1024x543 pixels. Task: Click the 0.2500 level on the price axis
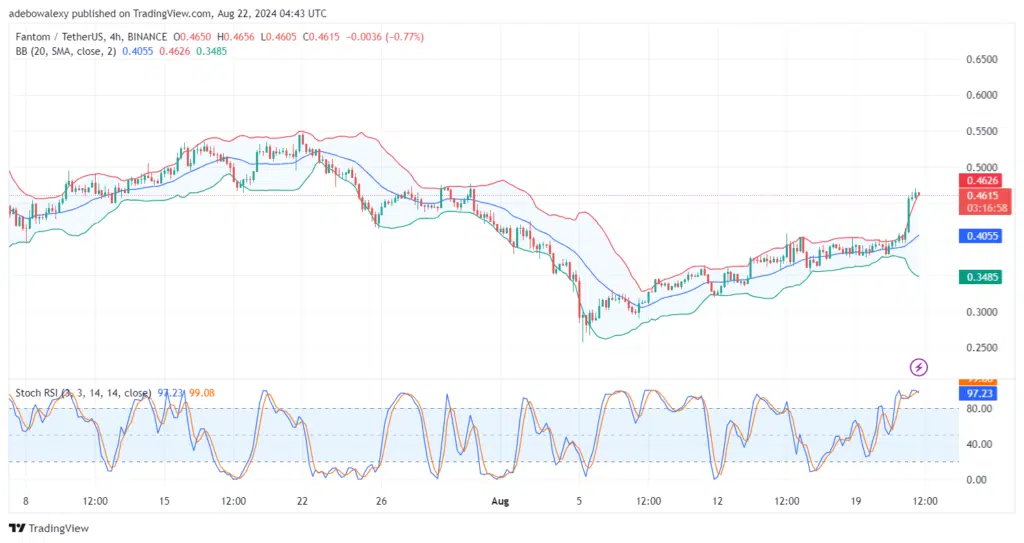980,348
